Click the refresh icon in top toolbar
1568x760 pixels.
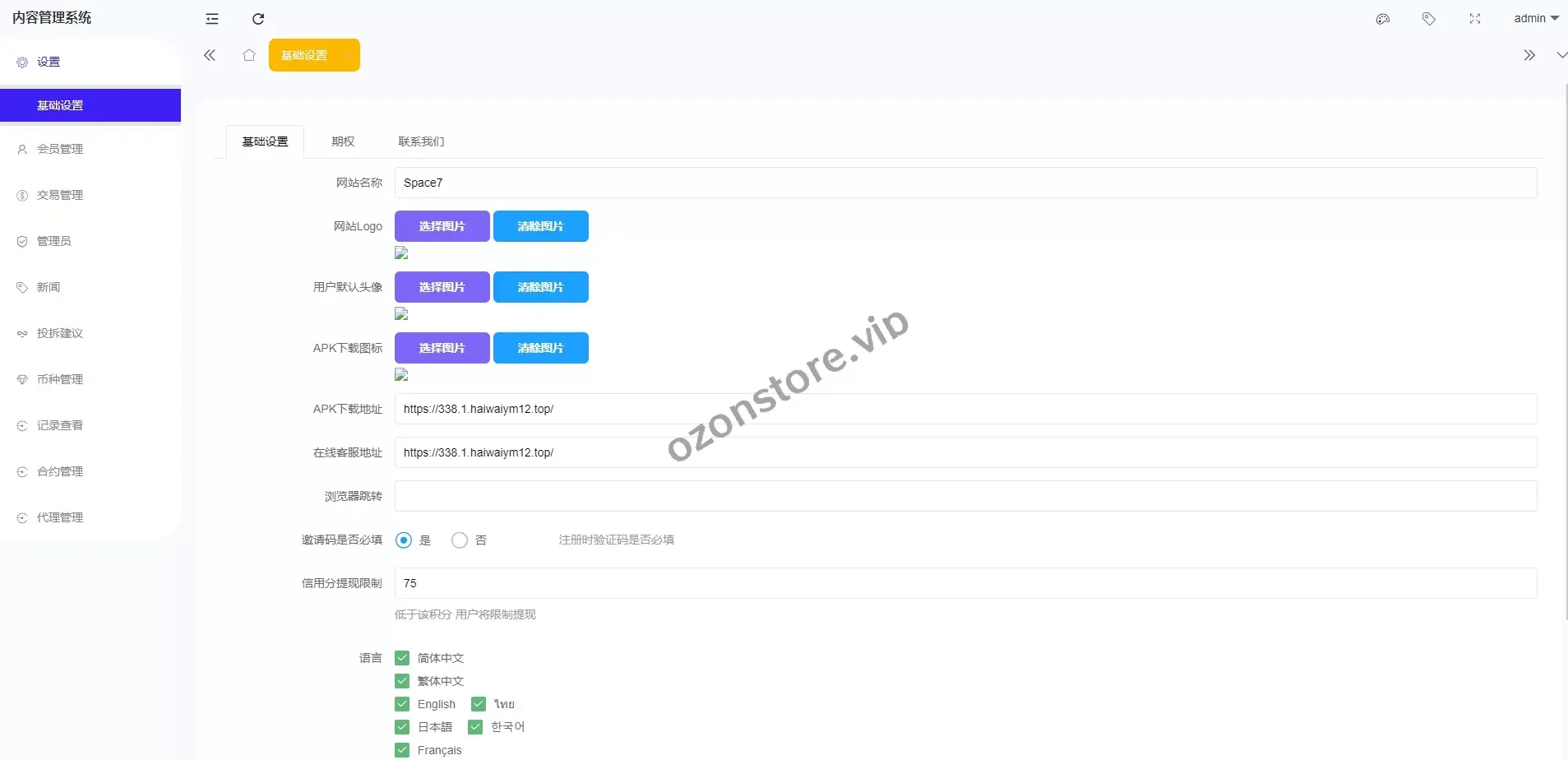(x=258, y=19)
